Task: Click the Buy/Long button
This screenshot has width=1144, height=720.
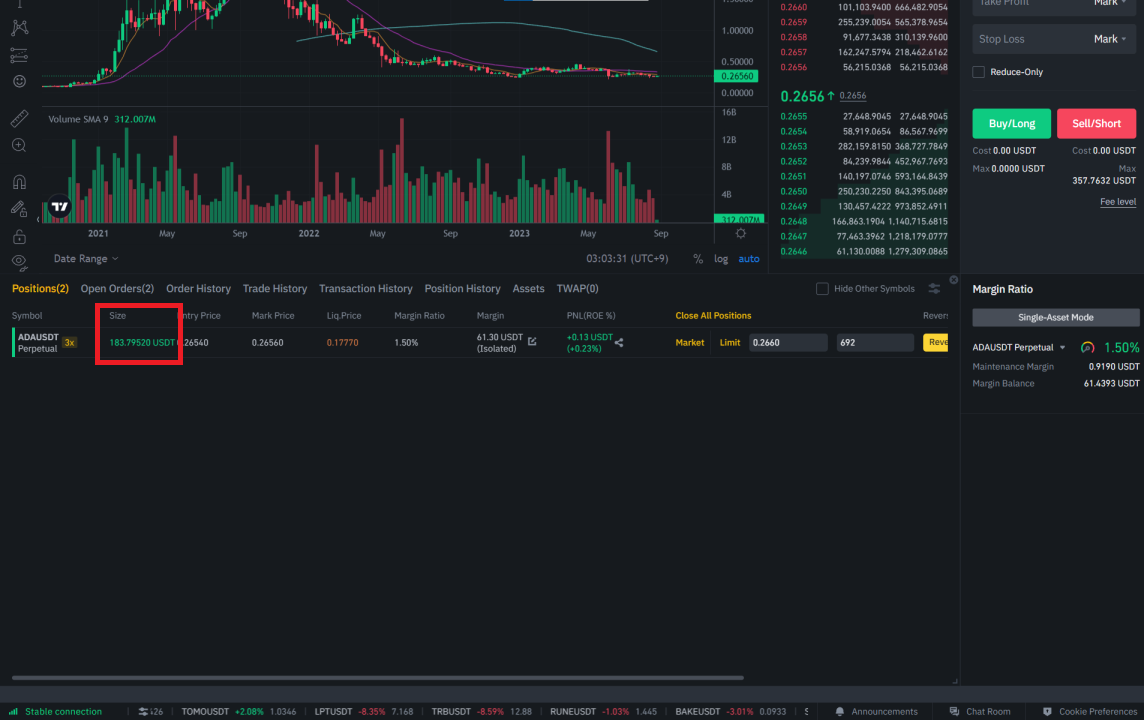Action: (1011, 123)
